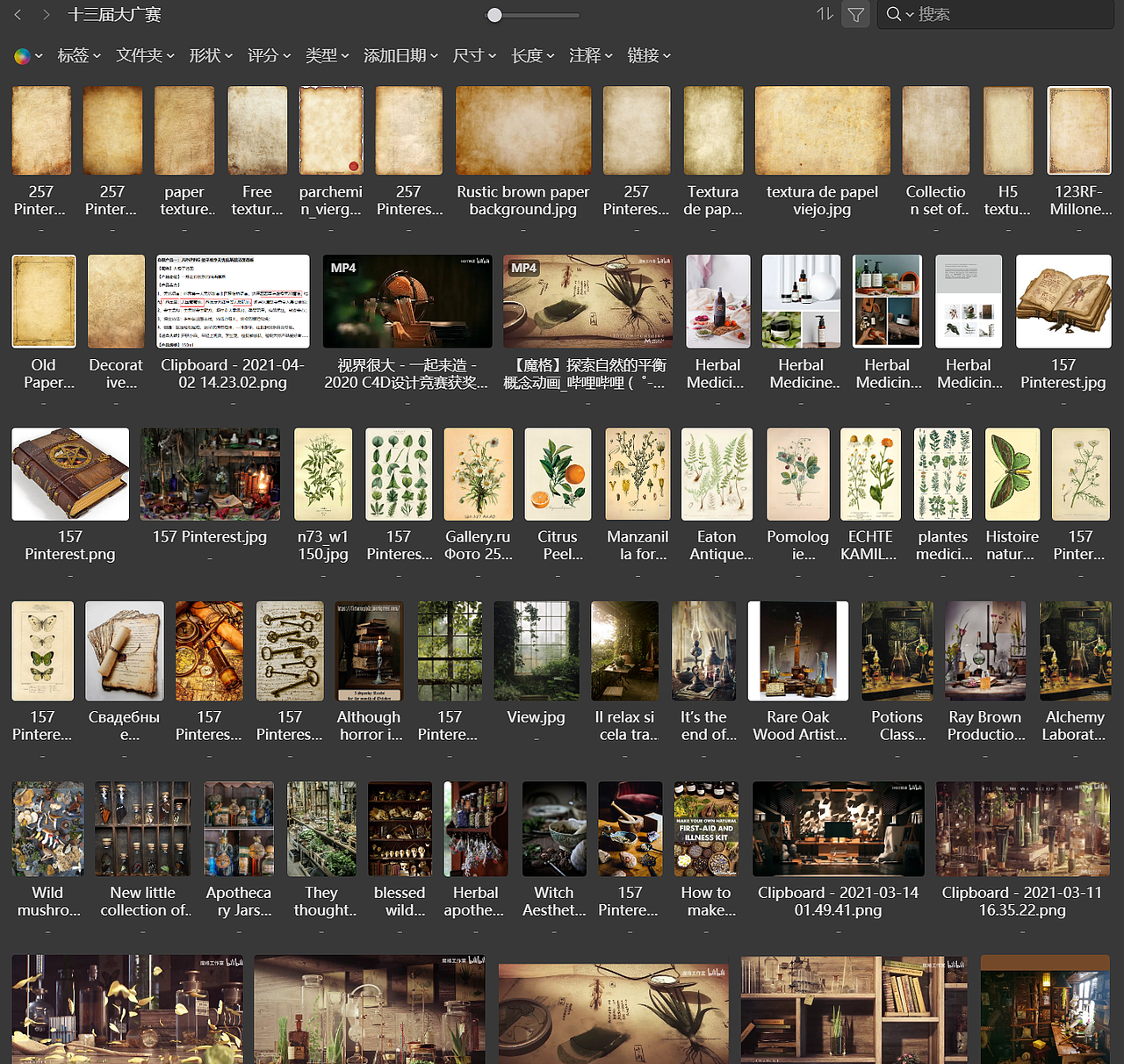Open the sort order options icon
The image size is (1124, 1064).
pos(825,14)
